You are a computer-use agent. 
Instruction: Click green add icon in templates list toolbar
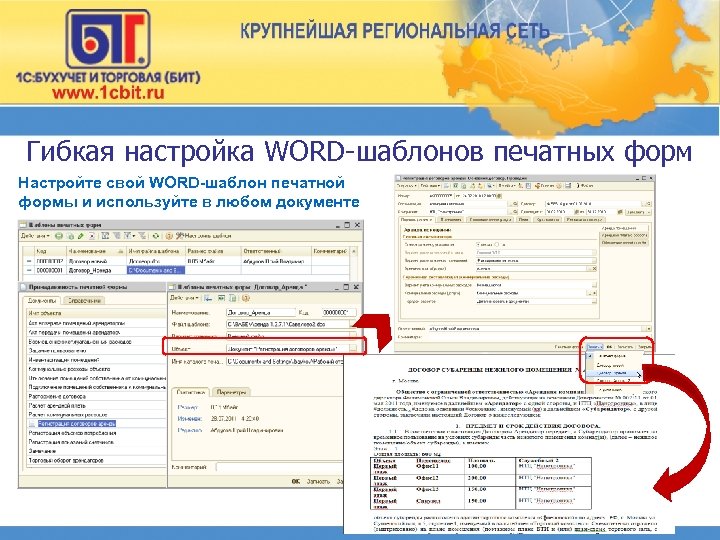[59, 236]
